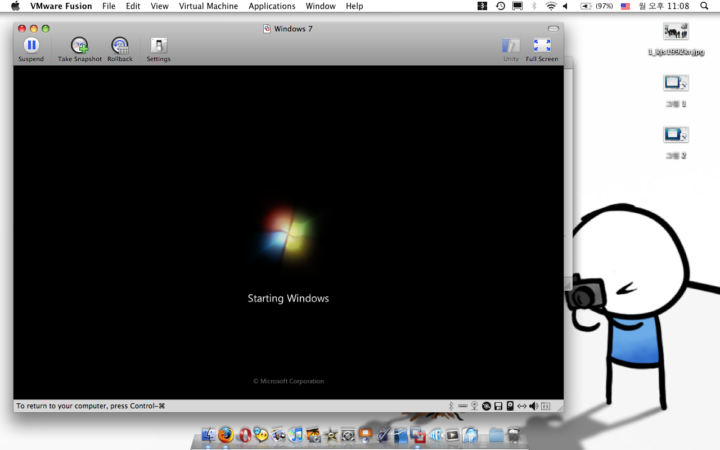Click the Time Machine menu bar icon
Screen dimensions: 720x450
point(500,6)
